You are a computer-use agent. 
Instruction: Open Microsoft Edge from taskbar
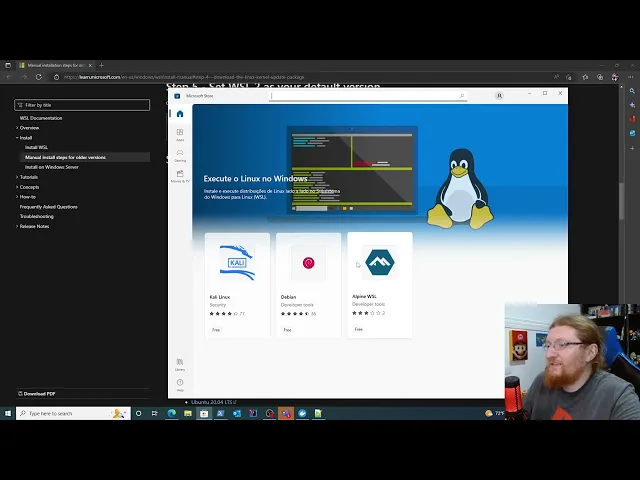[x=171, y=413]
